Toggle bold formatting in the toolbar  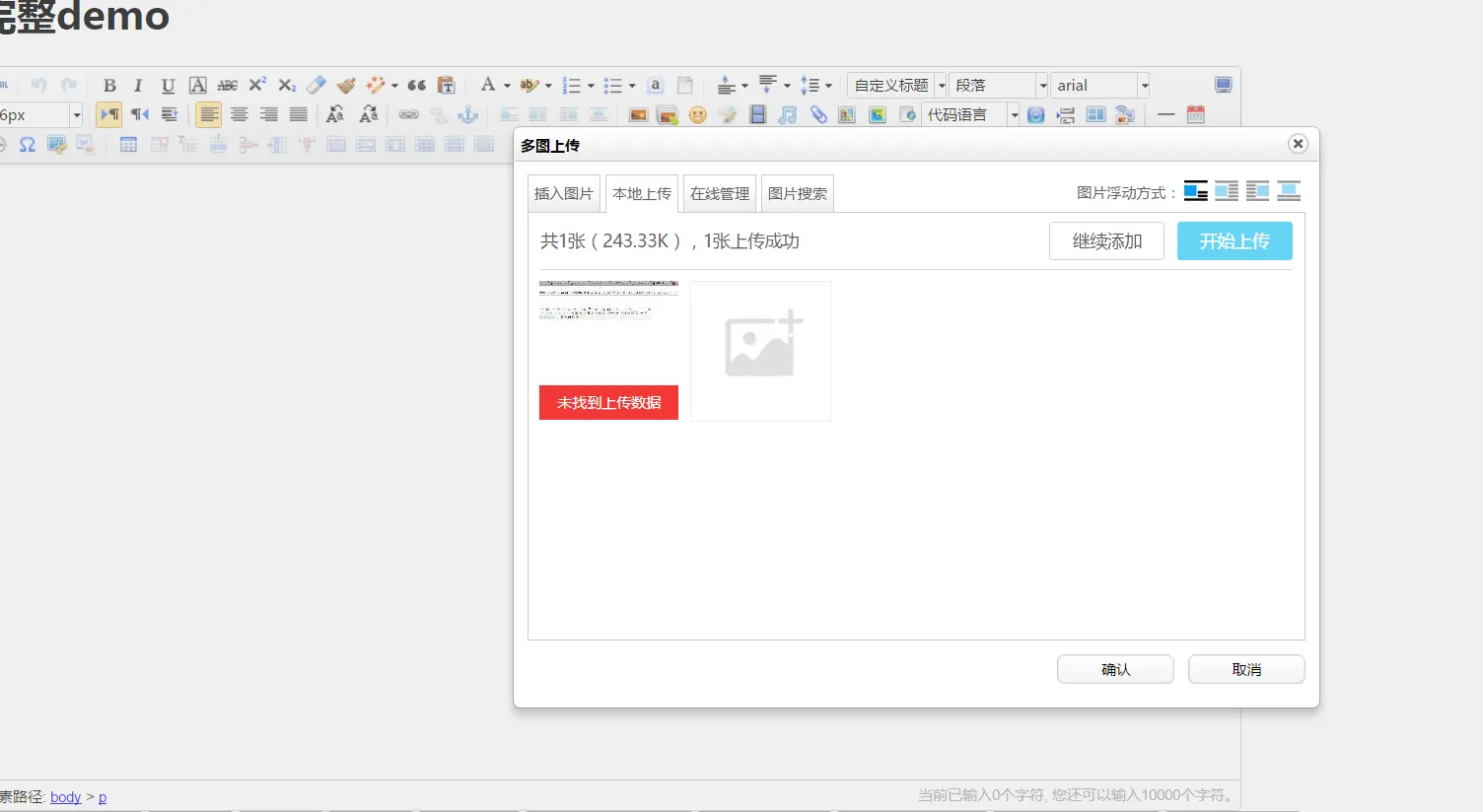click(x=109, y=86)
